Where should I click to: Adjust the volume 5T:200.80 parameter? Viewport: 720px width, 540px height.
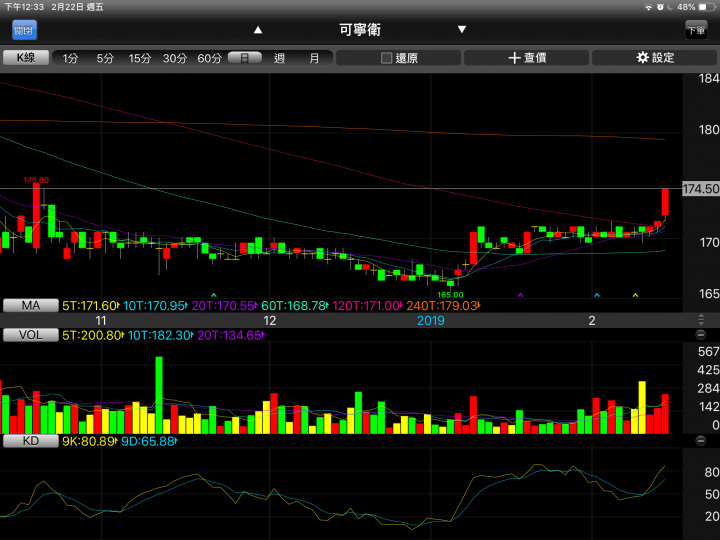(x=93, y=336)
